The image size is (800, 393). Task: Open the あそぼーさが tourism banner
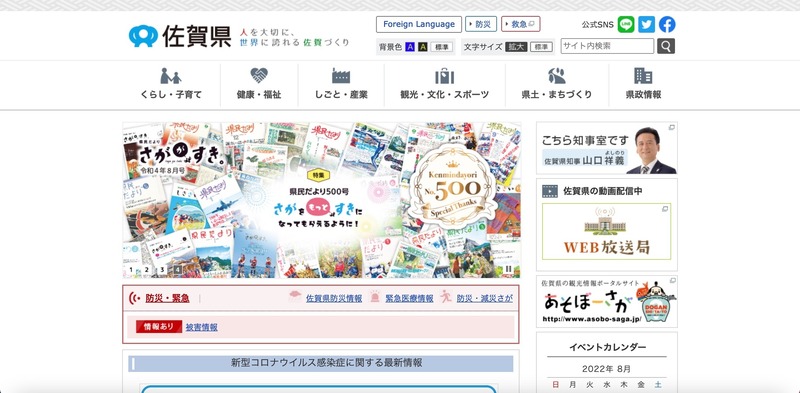pyautogui.click(x=607, y=302)
